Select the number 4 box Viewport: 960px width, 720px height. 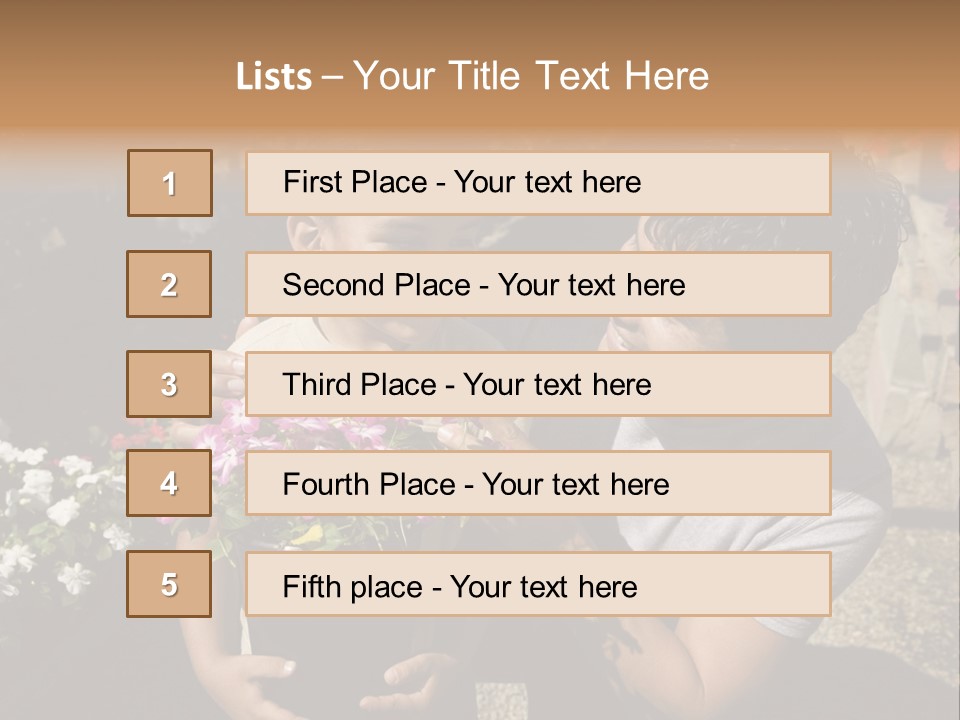click(x=169, y=484)
